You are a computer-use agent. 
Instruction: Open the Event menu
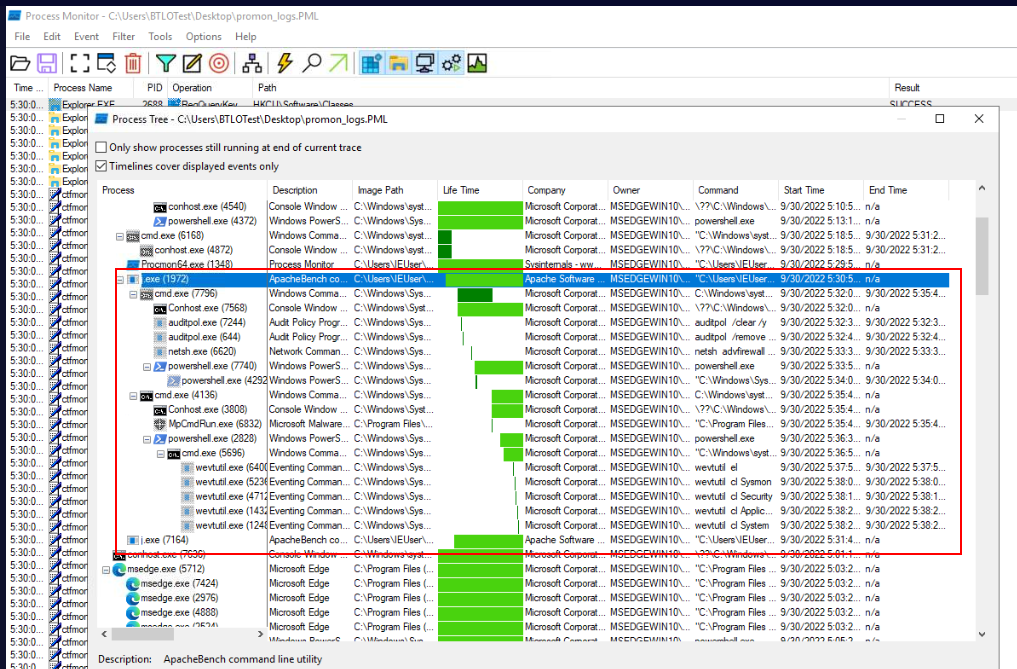(x=86, y=36)
